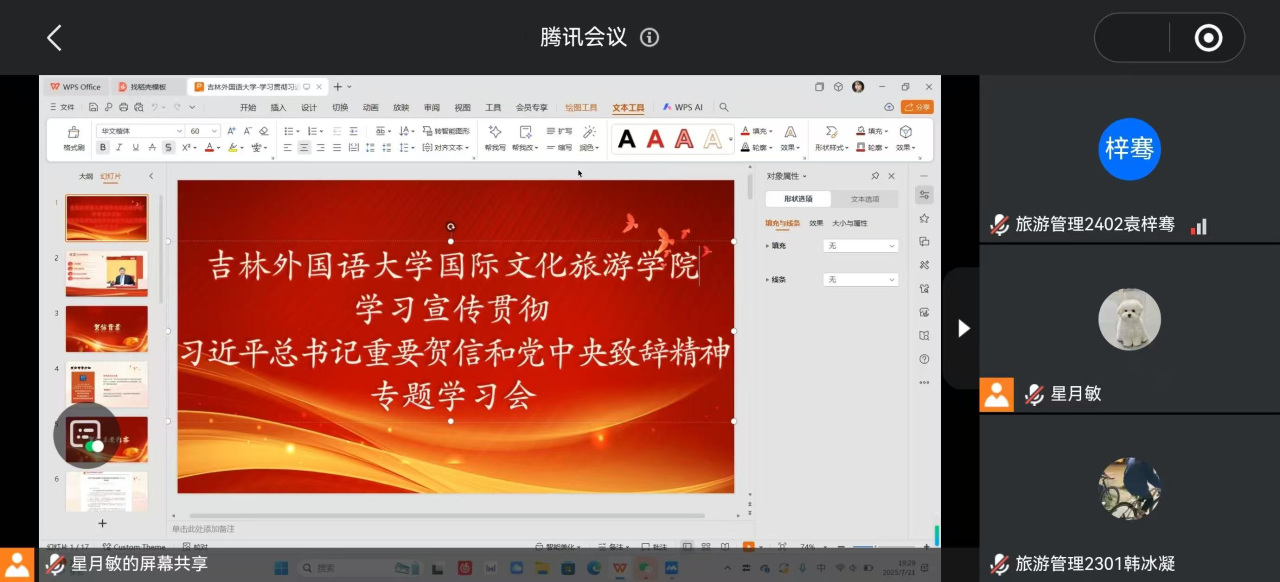The width and height of the screenshot is (1280, 582).
Task: Toggle center text alignment
Action: [303, 148]
